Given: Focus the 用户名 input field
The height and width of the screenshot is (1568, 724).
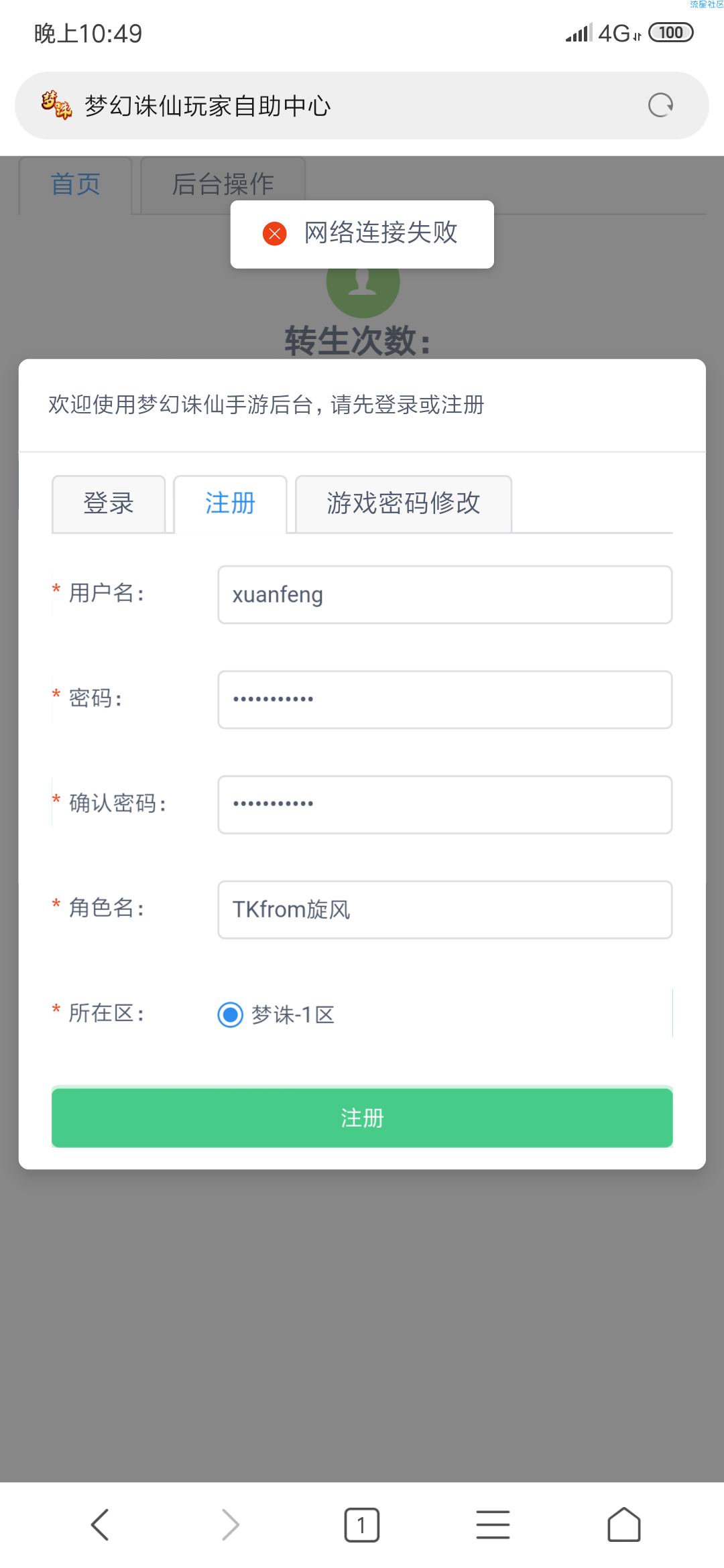Looking at the screenshot, I should point(445,595).
